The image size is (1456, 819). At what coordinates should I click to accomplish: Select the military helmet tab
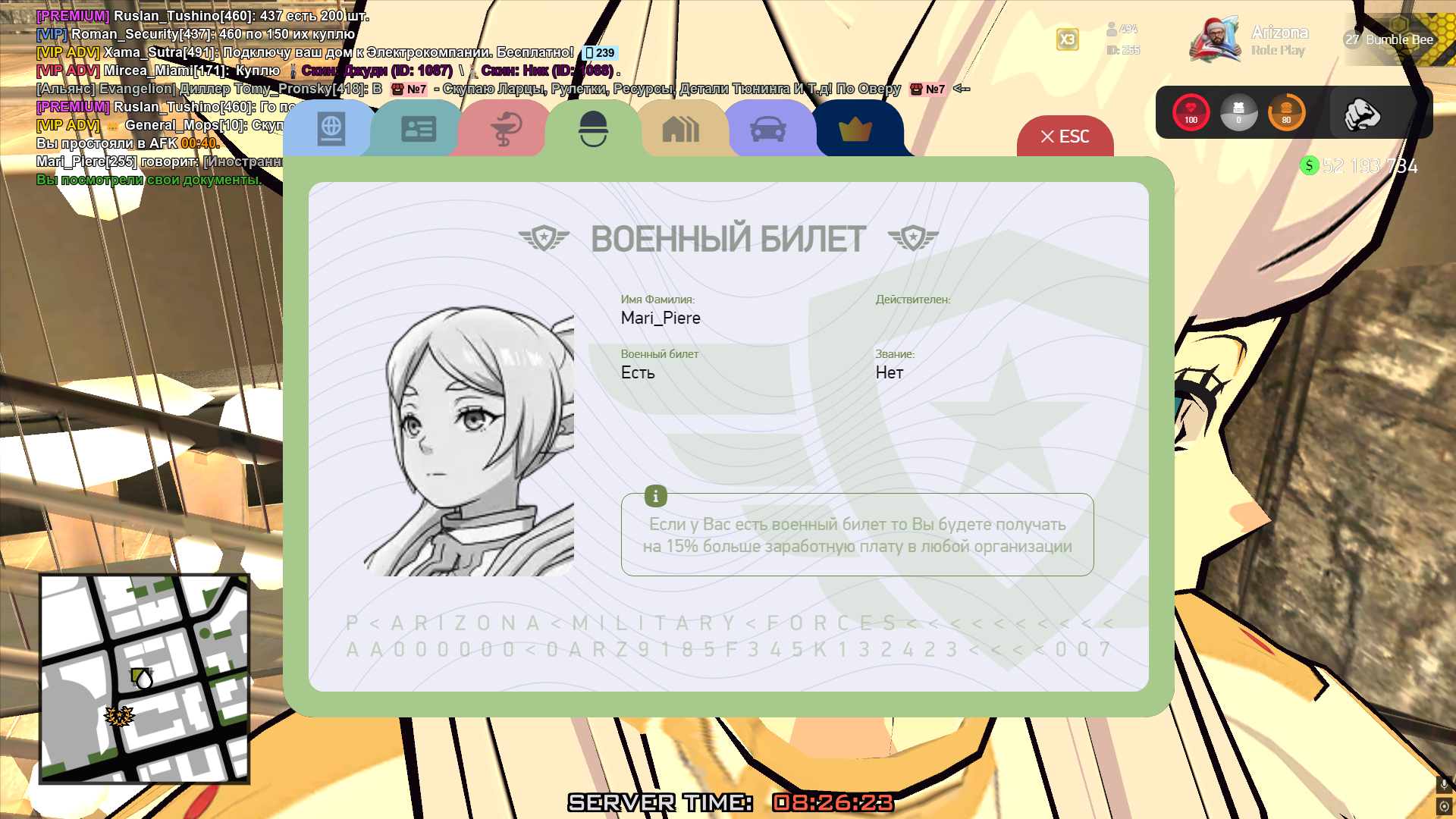coord(593,129)
